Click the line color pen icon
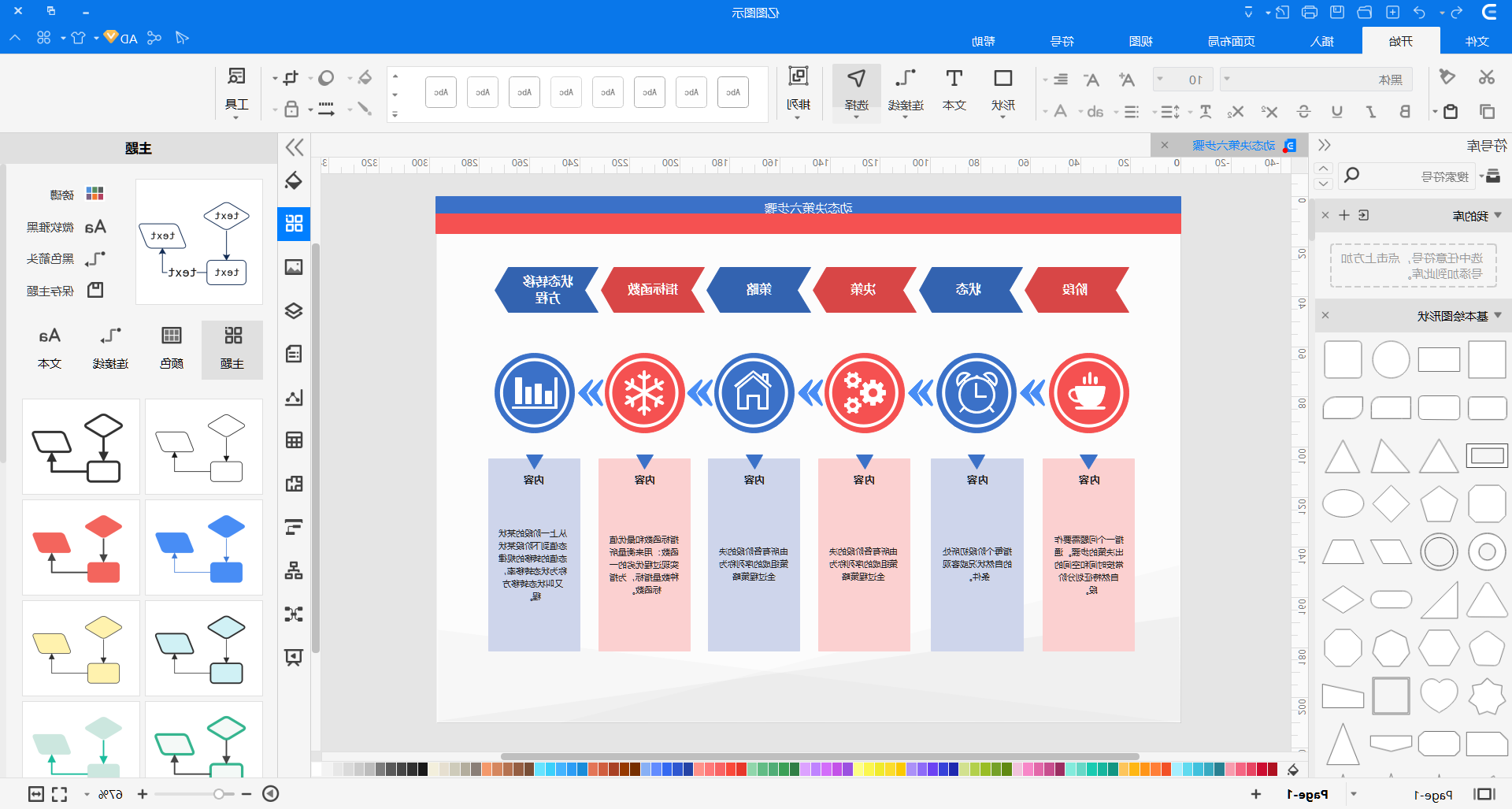This screenshot has width=1512, height=809. 365,109
